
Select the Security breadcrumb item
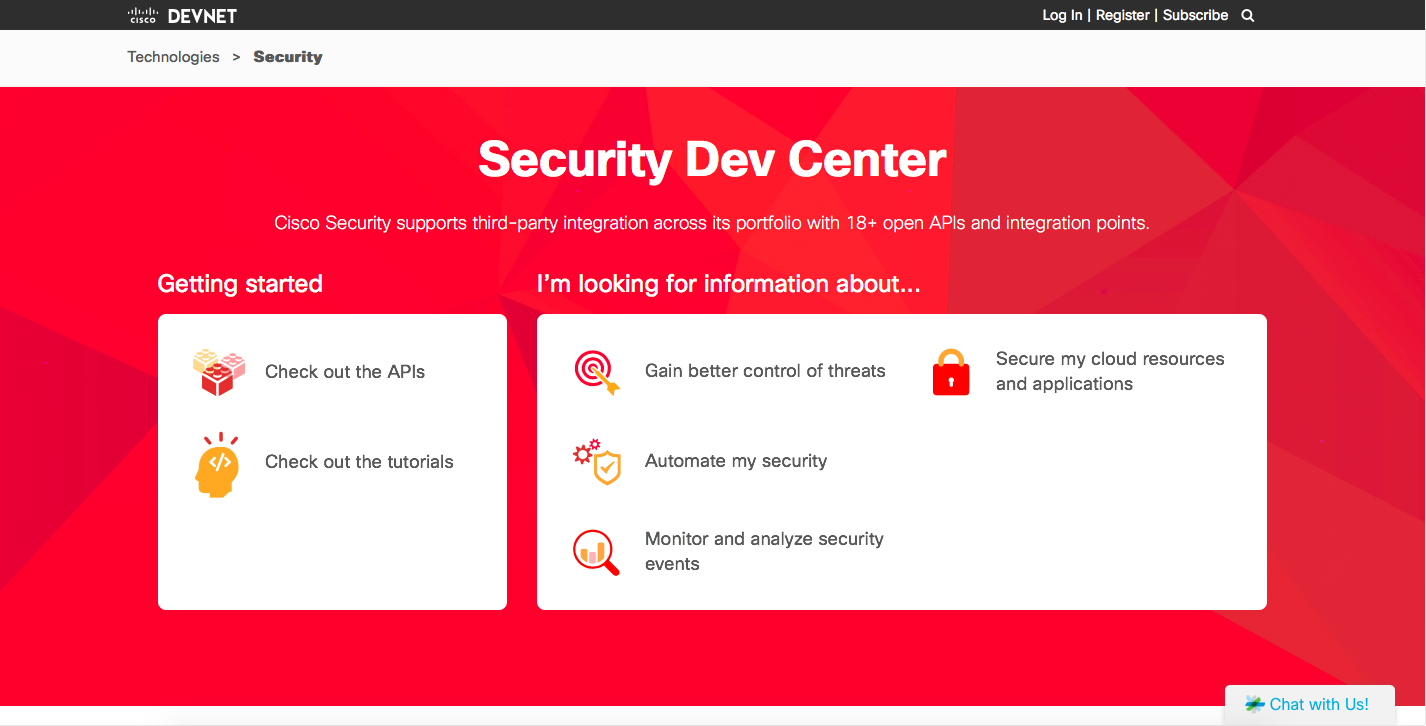click(x=288, y=57)
